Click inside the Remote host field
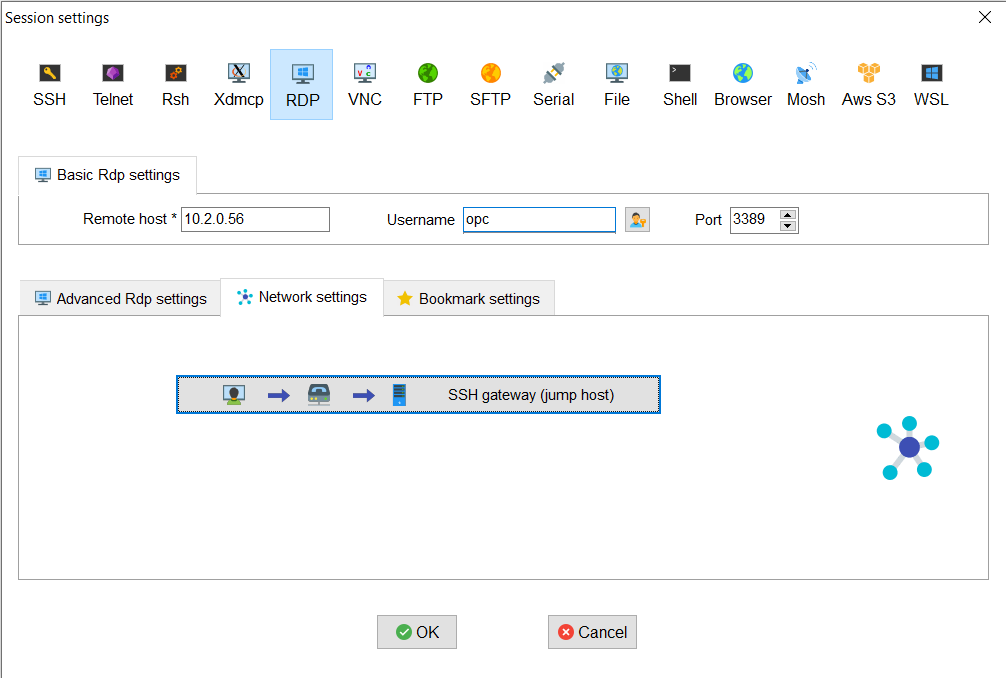Image resolution: width=1006 pixels, height=678 pixels. 254,219
